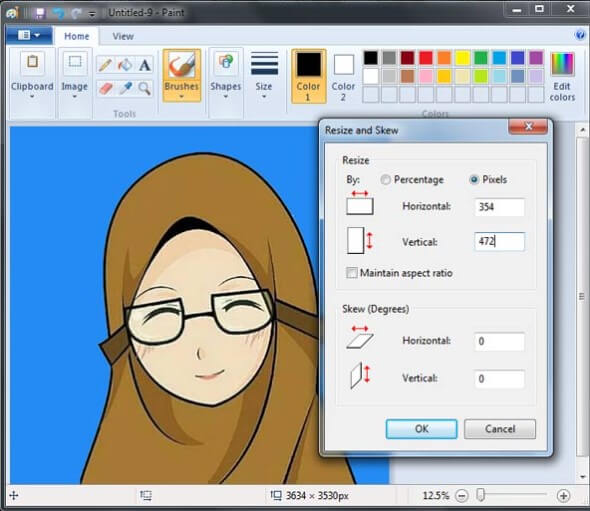Pick the yellow color swatch

pos(462,58)
